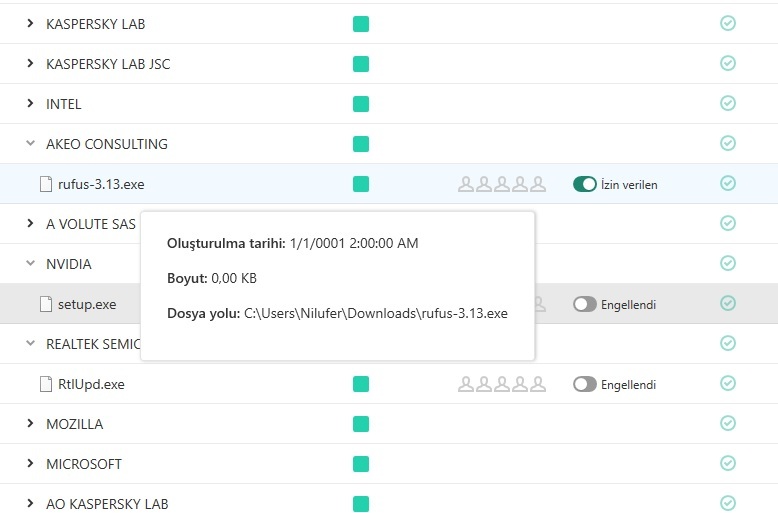Expand the INTEL vendor group
This screenshot has width=778, height=513.
(x=30, y=103)
